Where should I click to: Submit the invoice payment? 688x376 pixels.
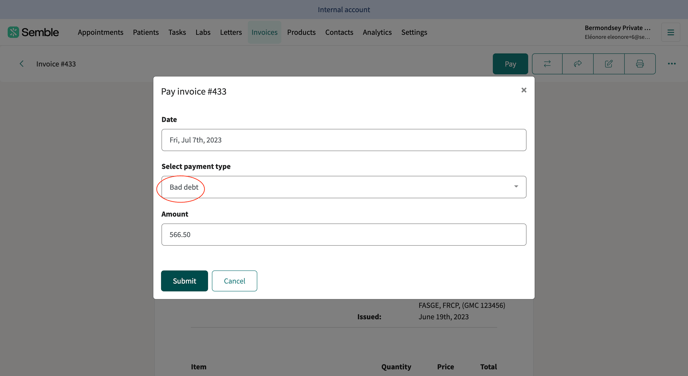tap(184, 281)
